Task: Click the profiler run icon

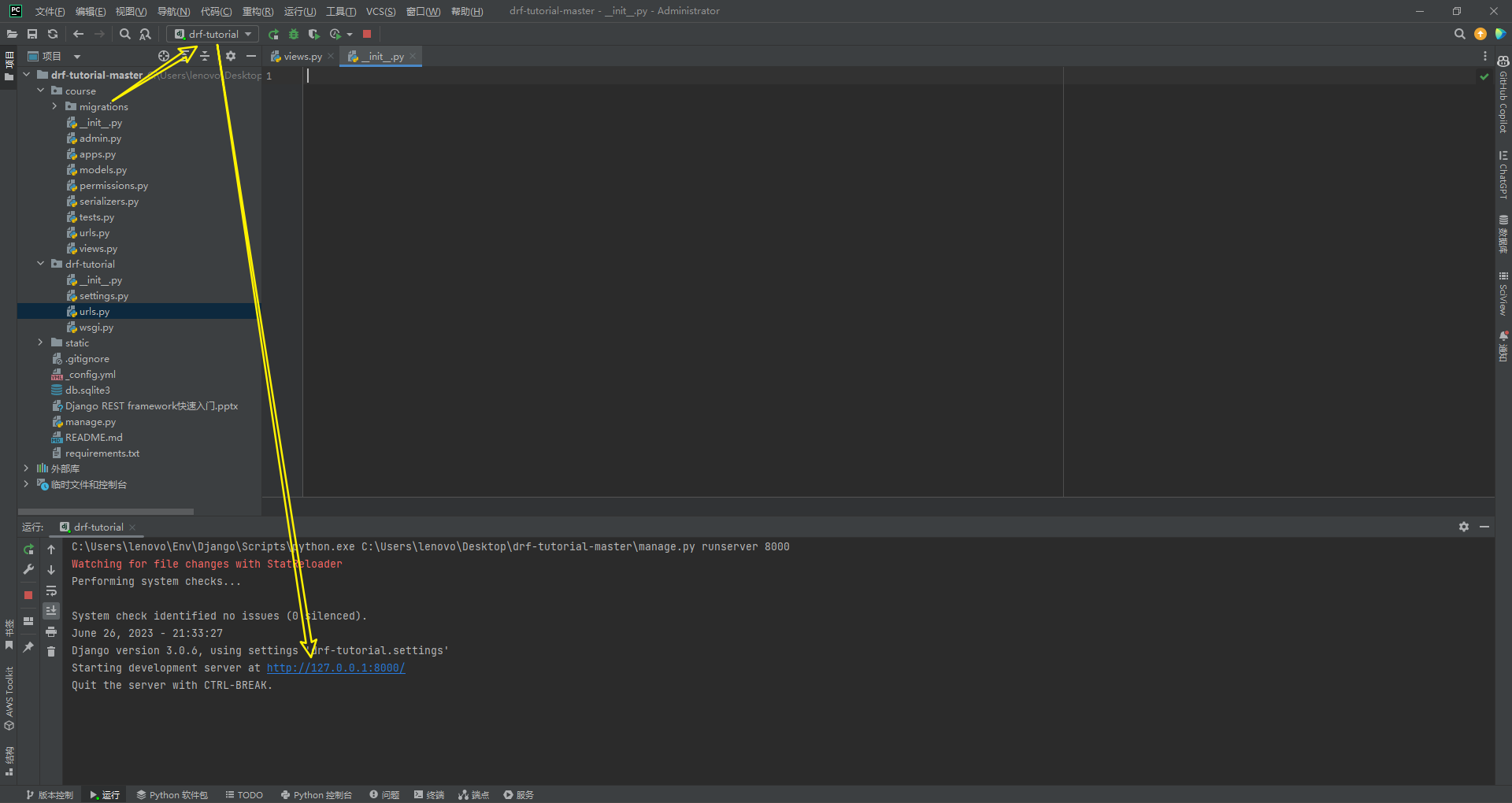Action: tap(335, 34)
